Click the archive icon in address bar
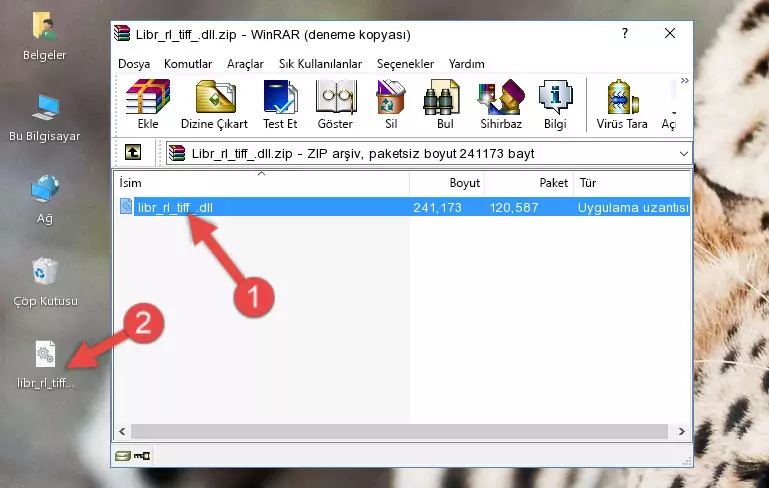This screenshot has height=488, width=769. pyautogui.click(x=177, y=153)
